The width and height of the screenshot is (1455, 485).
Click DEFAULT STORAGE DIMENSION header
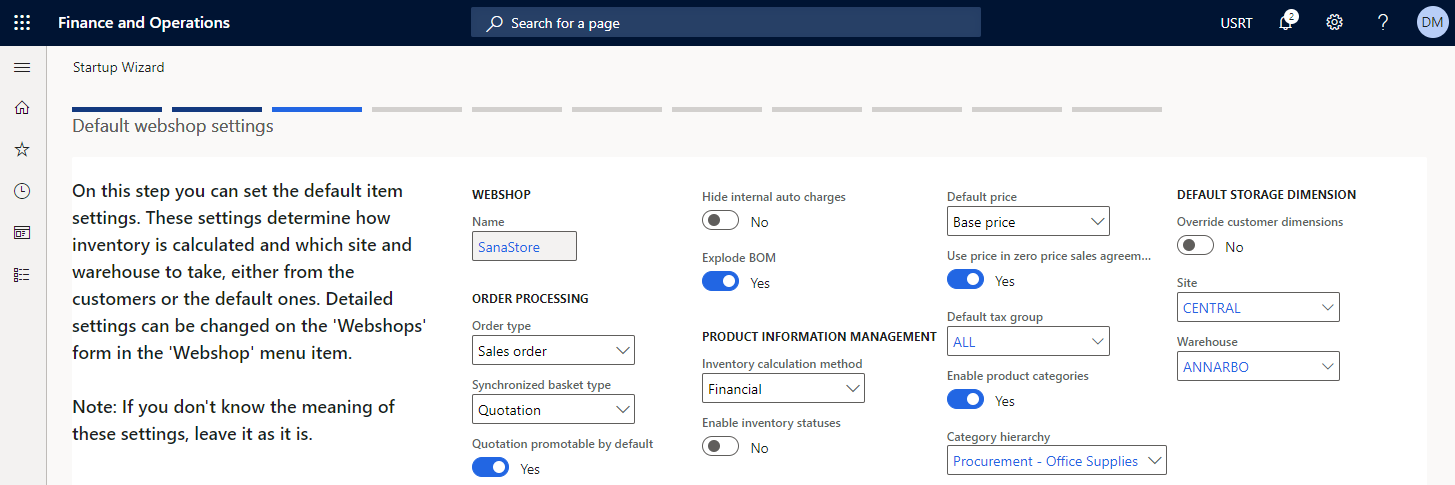[1266, 194]
